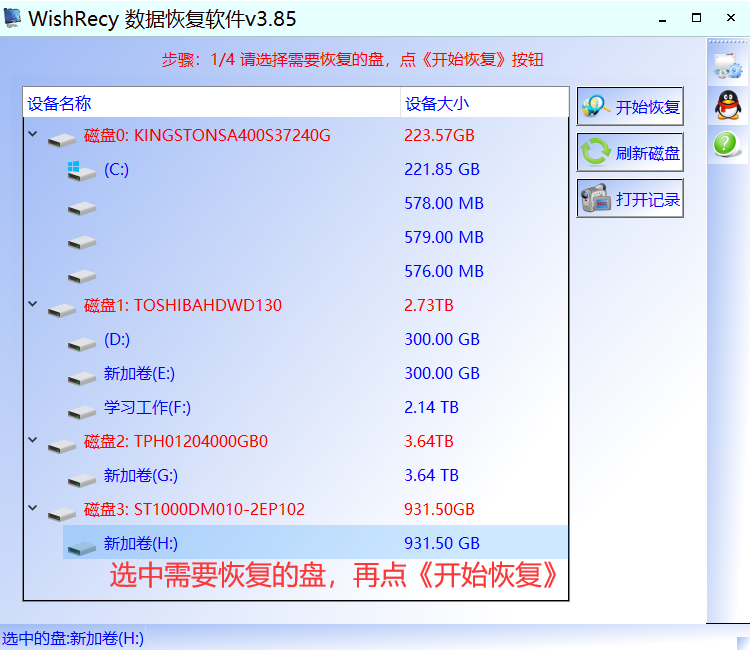Click the 刷新磁盘 button
The image size is (750, 650).
[x=630, y=152]
